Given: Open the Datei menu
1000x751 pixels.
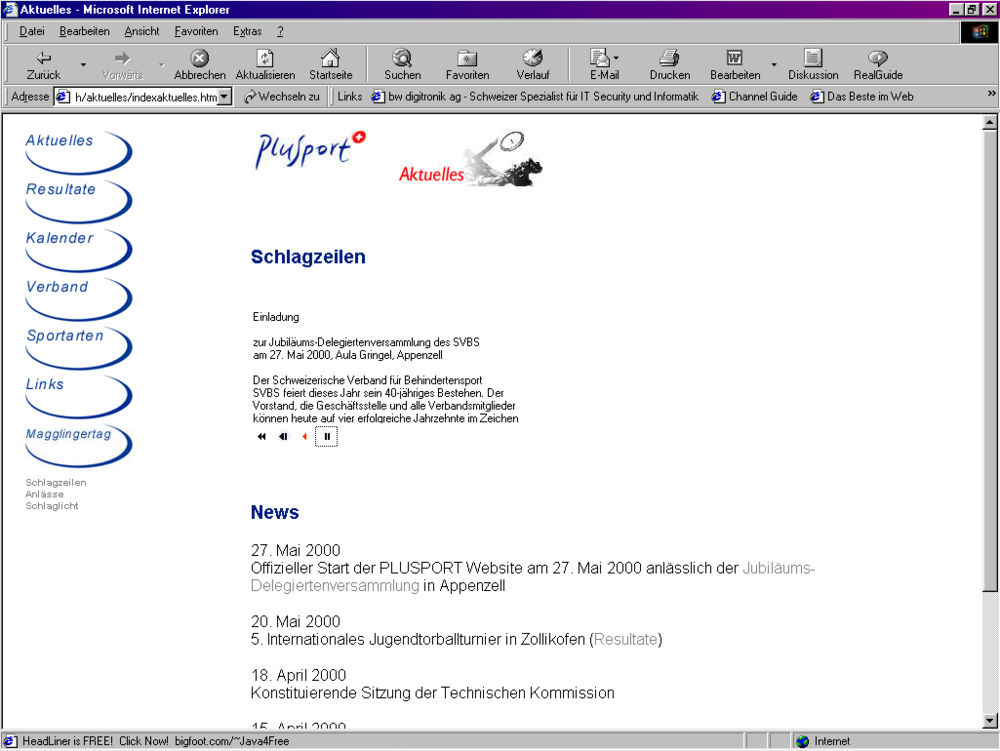Looking at the screenshot, I should [x=32, y=31].
